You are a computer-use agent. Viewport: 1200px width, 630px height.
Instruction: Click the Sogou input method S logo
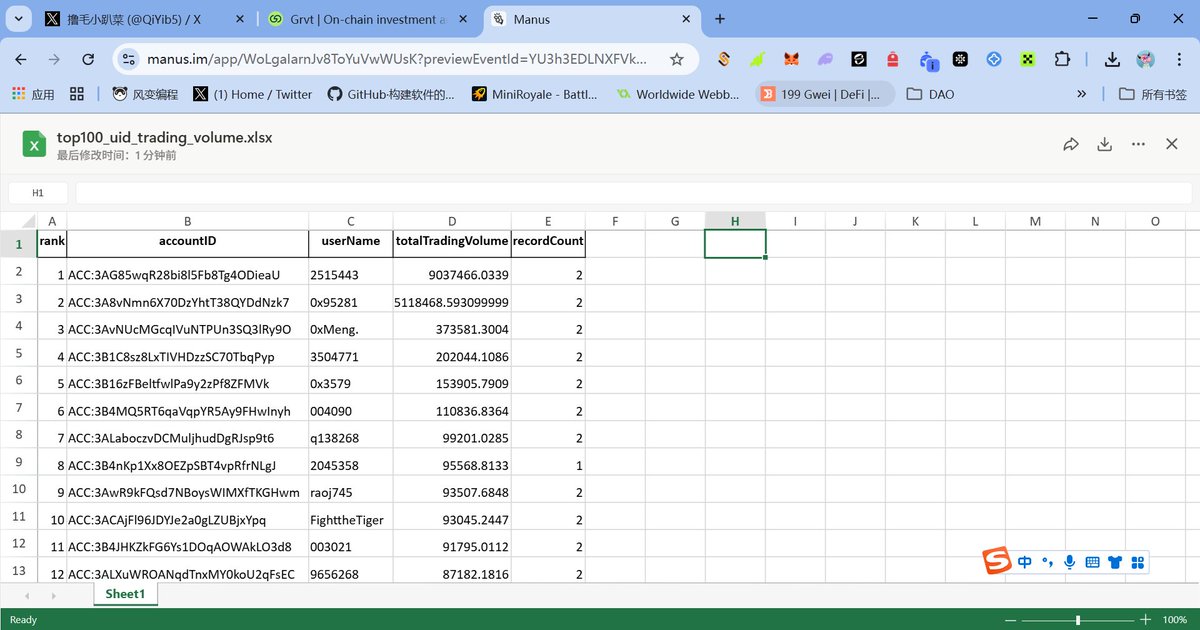pos(996,562)
